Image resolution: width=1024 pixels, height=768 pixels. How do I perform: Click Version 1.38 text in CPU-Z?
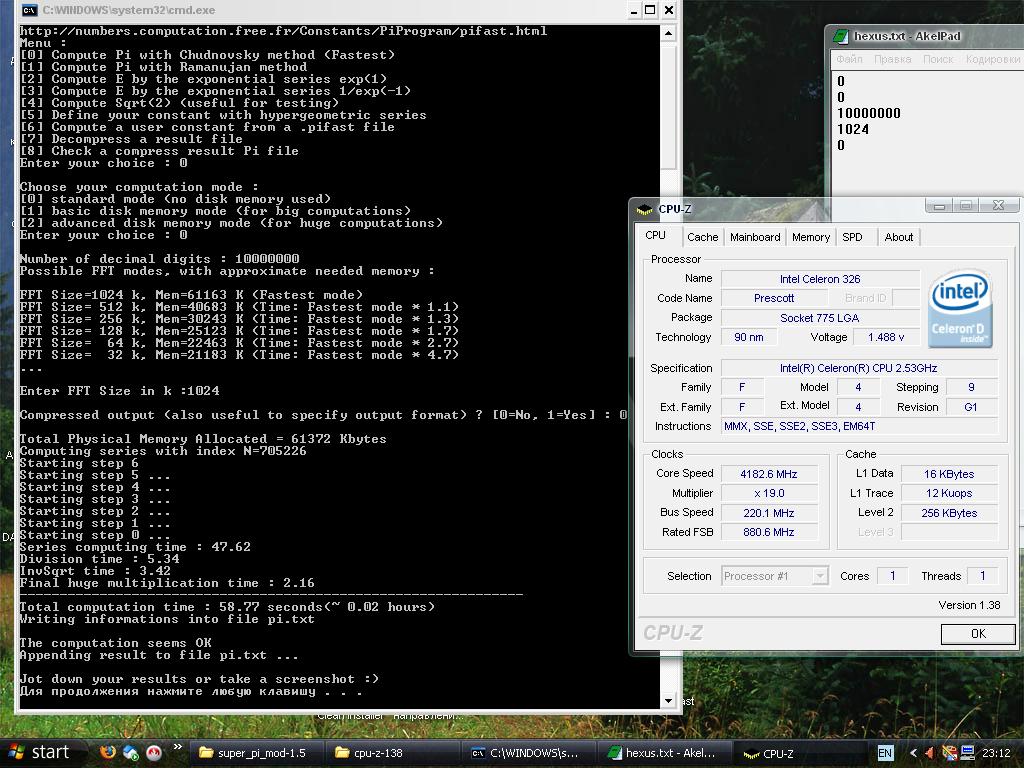[969, 605]
